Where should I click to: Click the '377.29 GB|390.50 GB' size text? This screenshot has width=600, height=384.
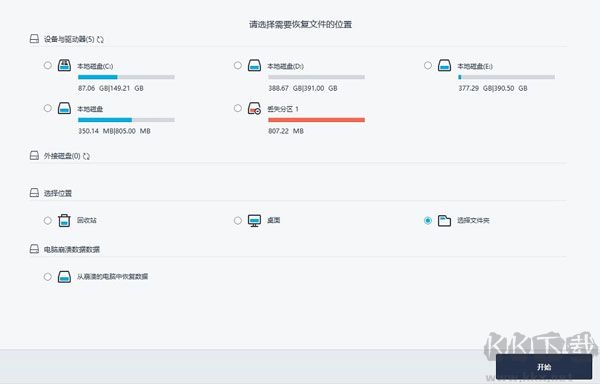(493, 88)
